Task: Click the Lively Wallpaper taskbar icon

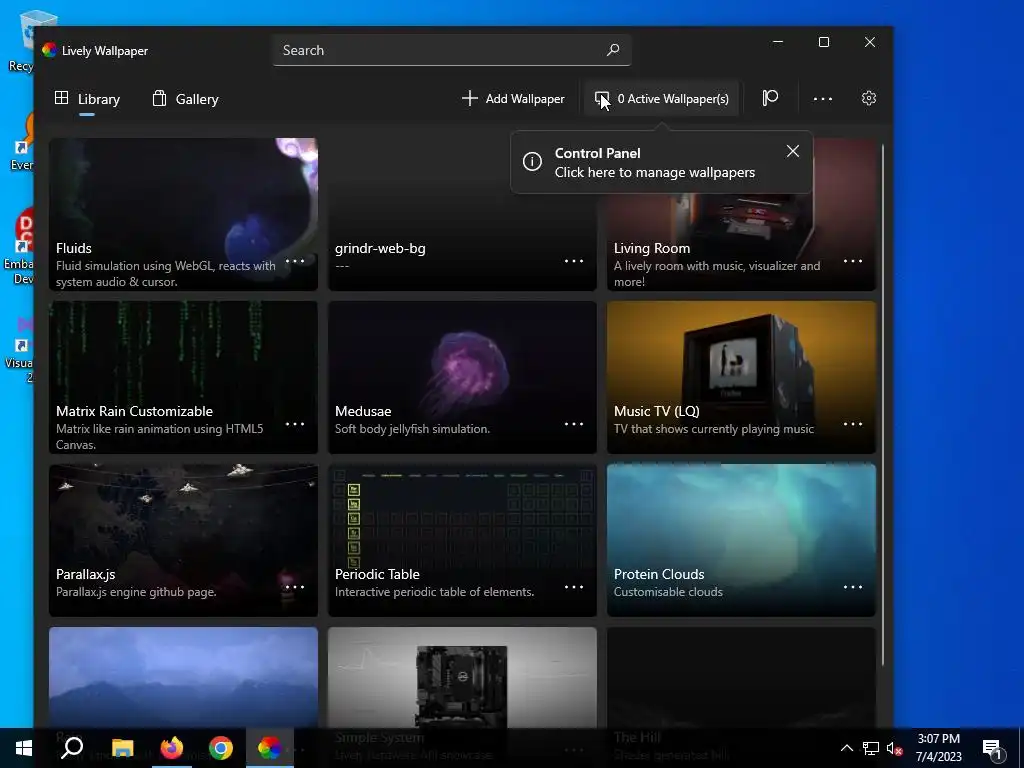Action: pyautogui.click(x=270, y=748)
